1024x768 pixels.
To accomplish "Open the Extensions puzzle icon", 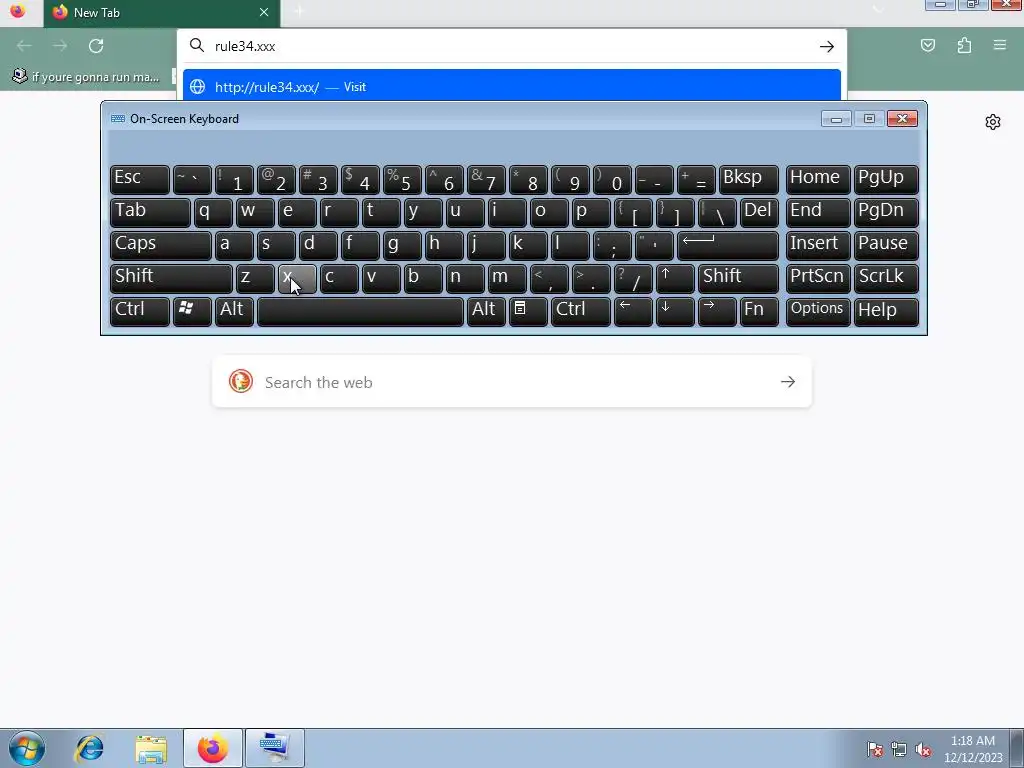I will pyautogui.click(x=964, y=45).
